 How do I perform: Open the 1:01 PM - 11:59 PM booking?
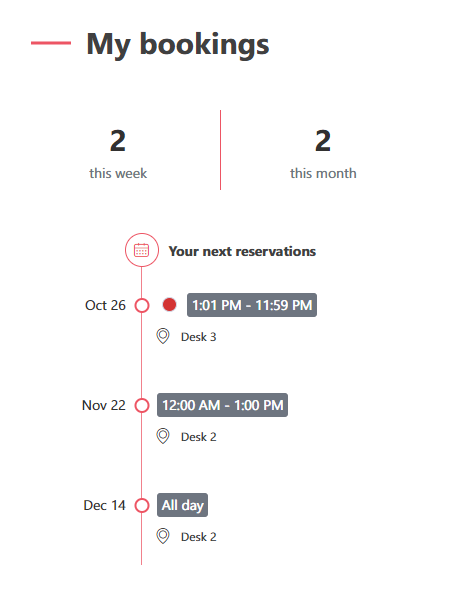pyautogui.click(x=252, y=305)
